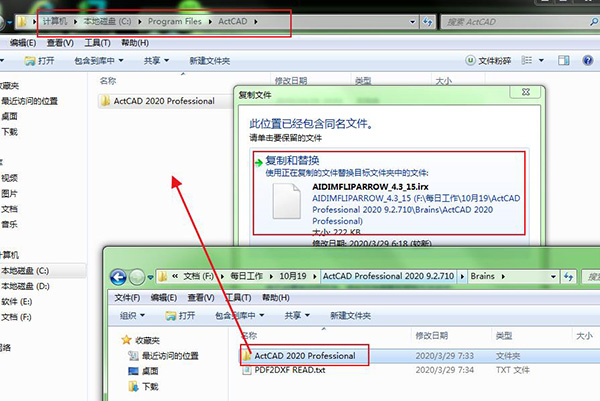Open 工具(T) menu in ActCAD window
Image resolution: width=600 pixels, height=401 pixels.
click(x=98, y=43)
